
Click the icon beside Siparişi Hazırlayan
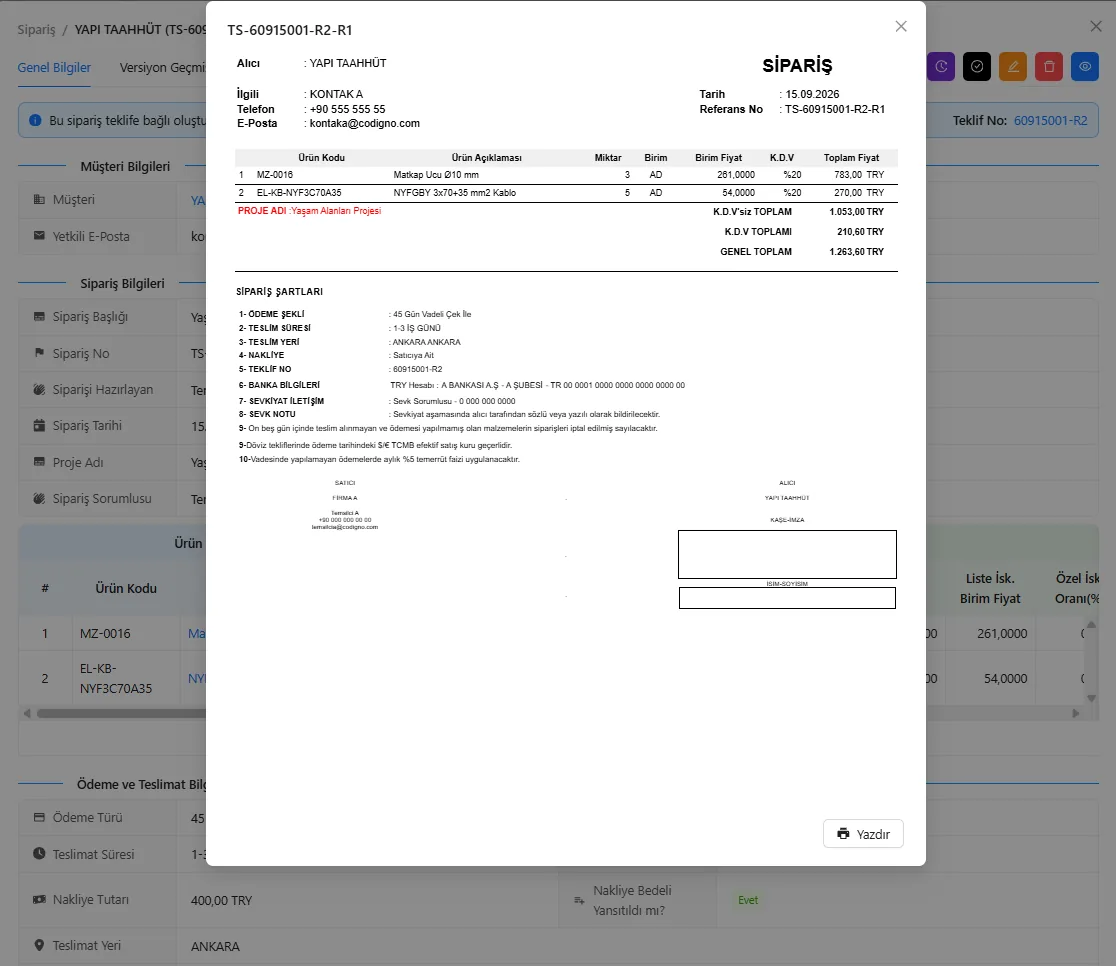tap(39, 389)
